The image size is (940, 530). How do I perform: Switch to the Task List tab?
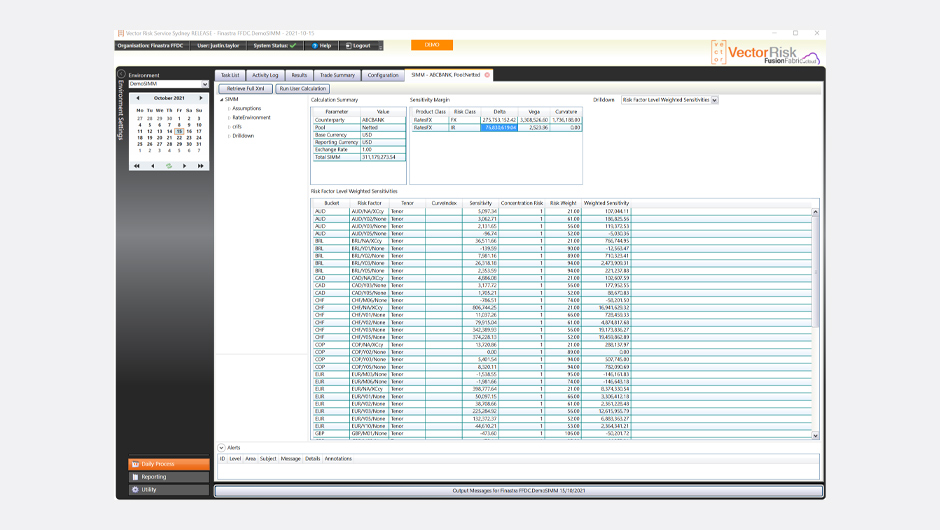tap(230, 75)
